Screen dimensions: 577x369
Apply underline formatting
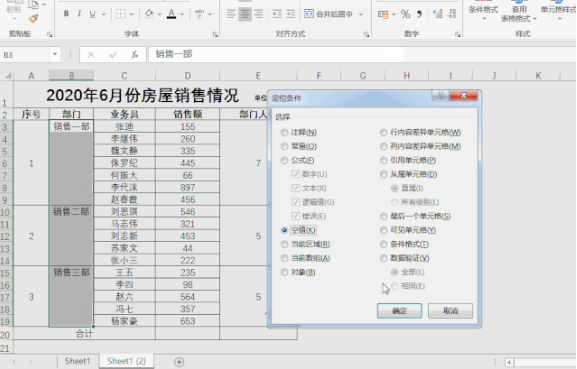coord(92,14)
